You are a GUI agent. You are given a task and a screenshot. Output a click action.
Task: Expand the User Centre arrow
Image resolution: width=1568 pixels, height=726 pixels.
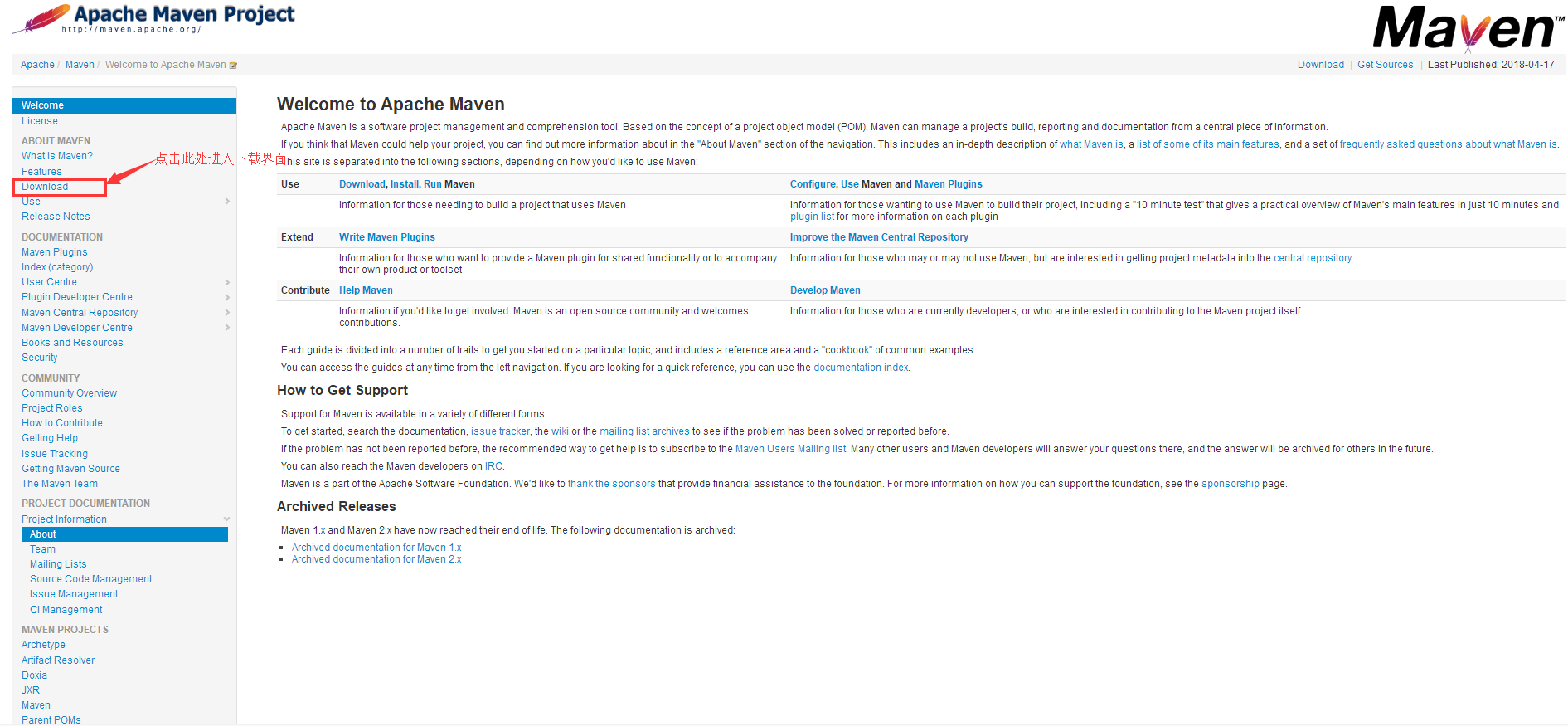click(227, 283)
